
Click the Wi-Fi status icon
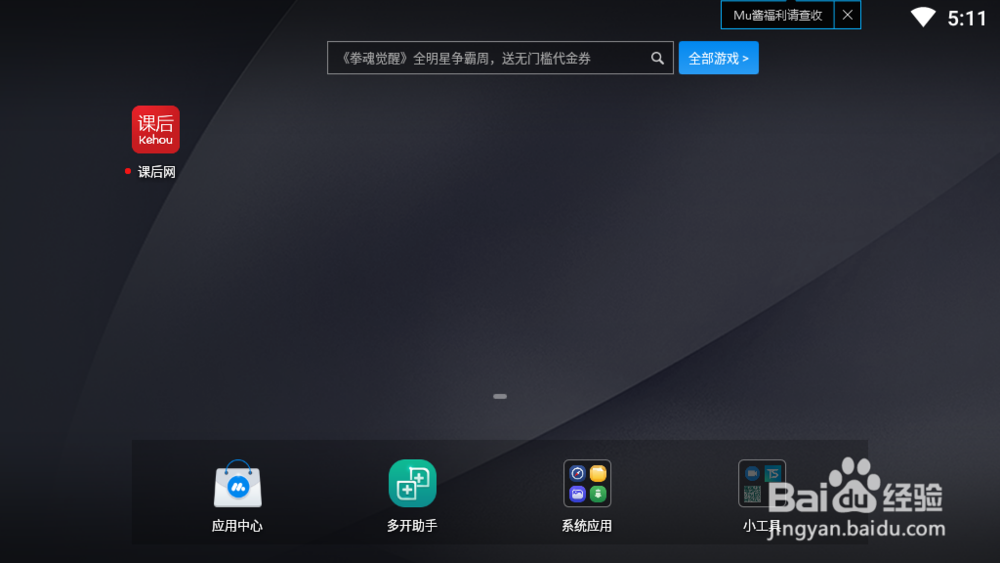pos(923,17)
